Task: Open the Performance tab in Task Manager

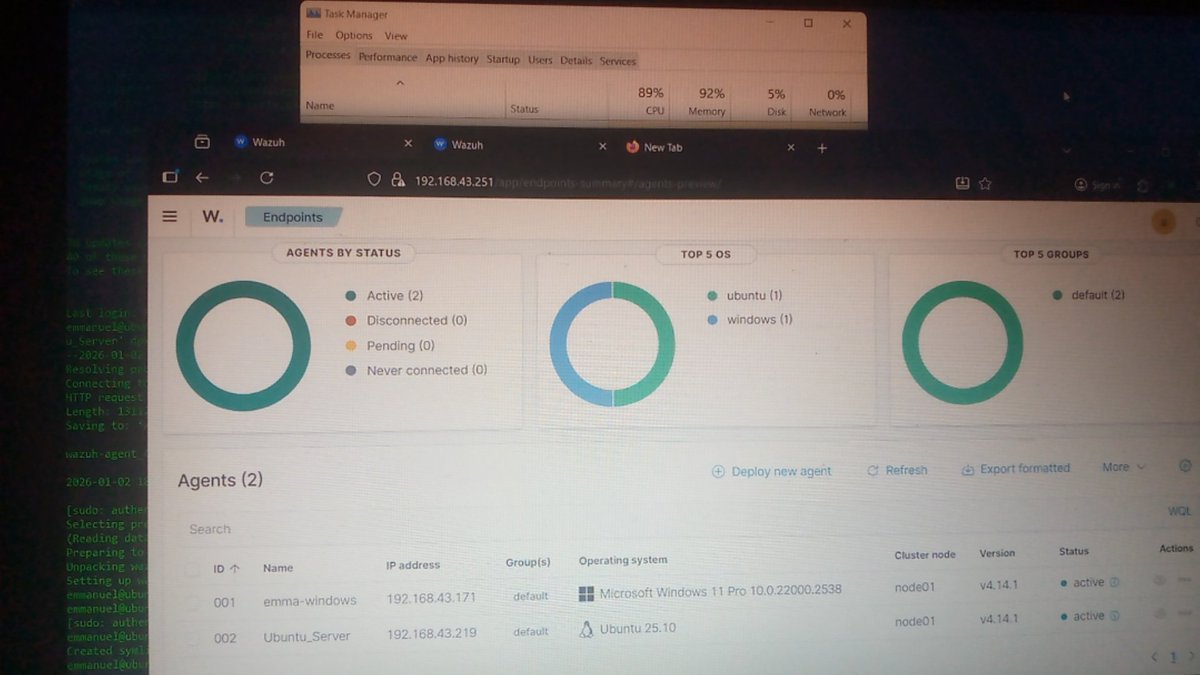Action: (388, 57)
